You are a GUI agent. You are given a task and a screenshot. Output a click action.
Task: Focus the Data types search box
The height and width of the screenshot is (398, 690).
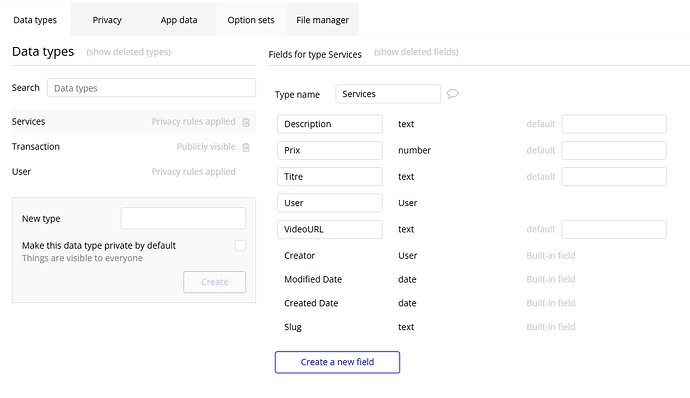pos(151,88)
